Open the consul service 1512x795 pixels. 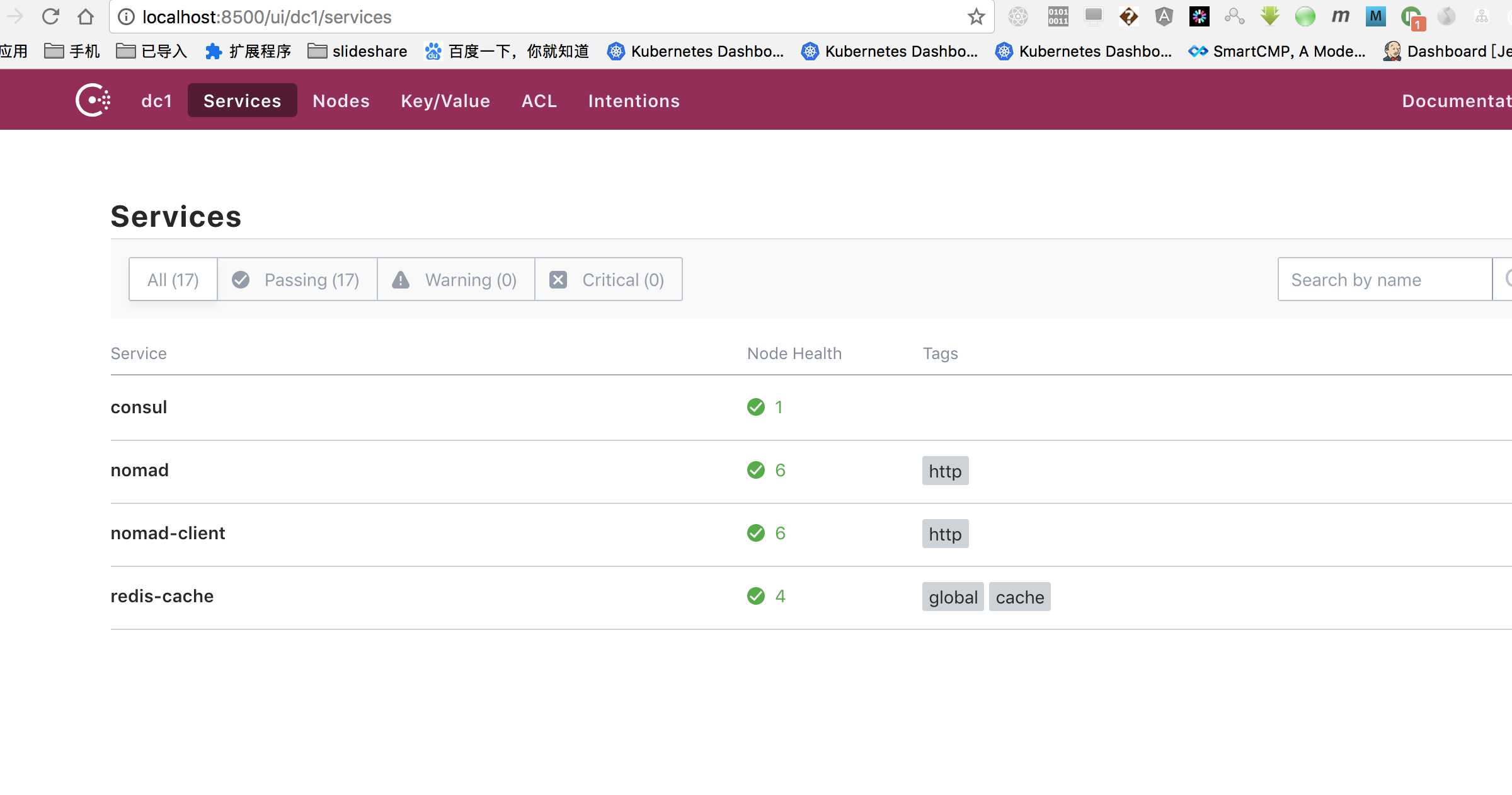[x=139, y=408]
